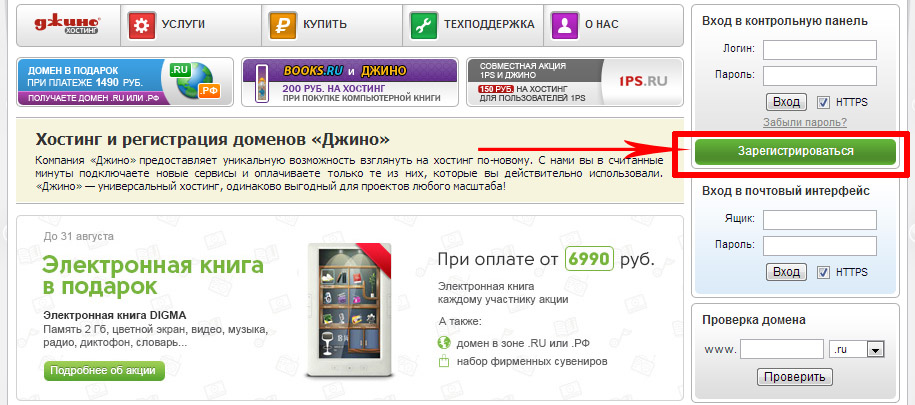Open the e-book reader device image

click(349, 311)
